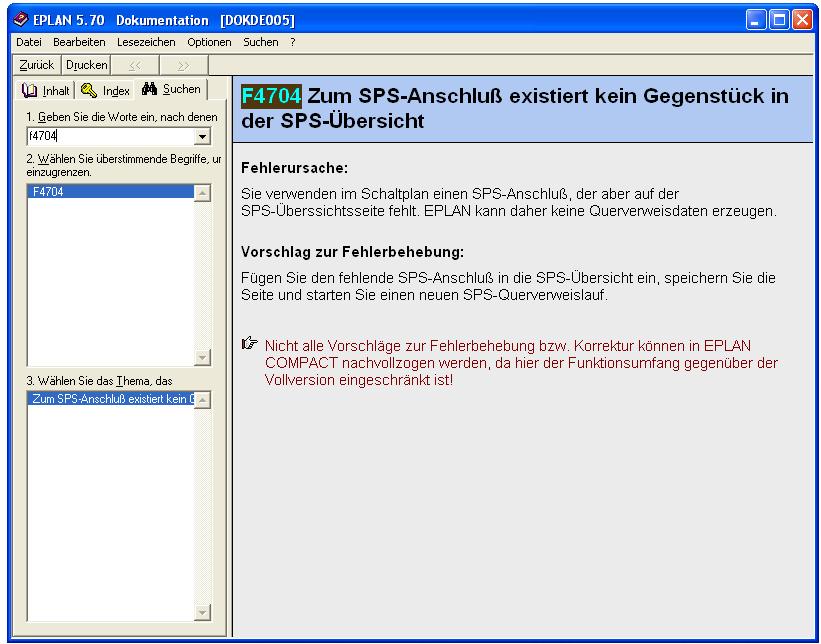Close the EPLAN documentation window

(802, 20)
